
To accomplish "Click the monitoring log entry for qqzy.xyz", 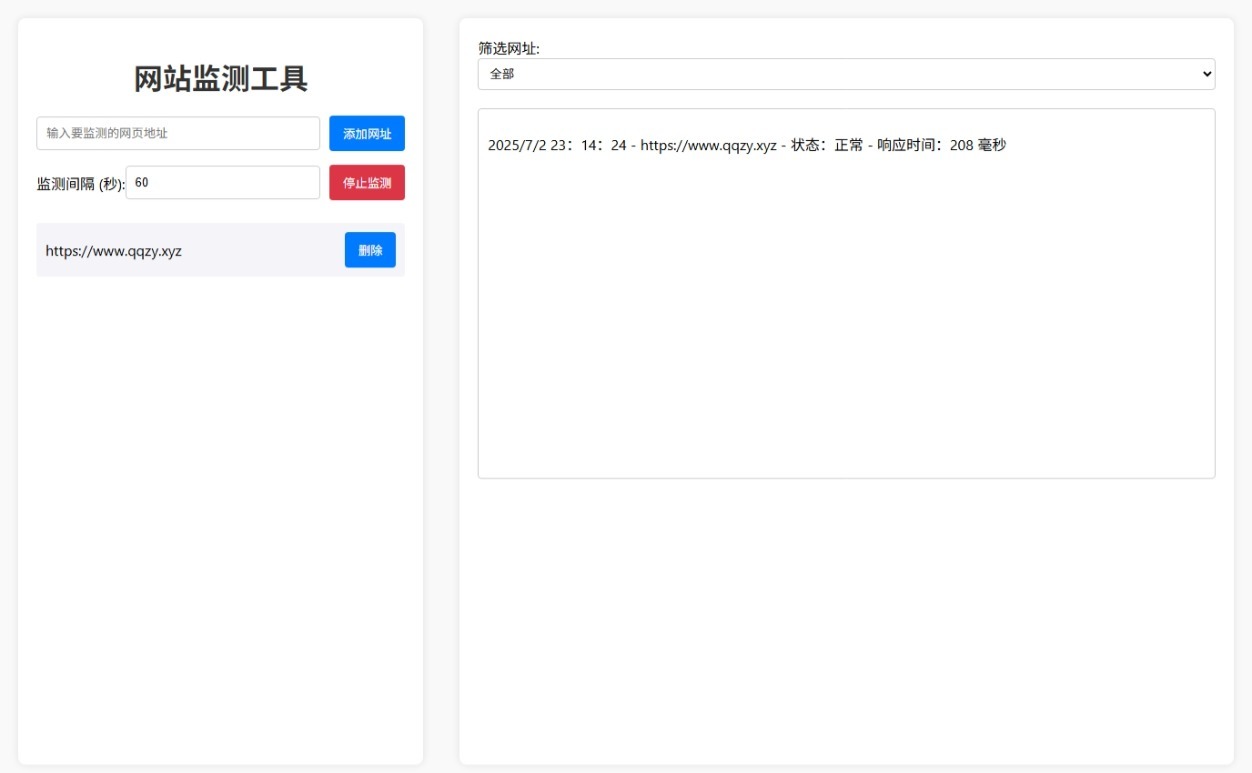I will pyautogui.click(x=745, y=144).
